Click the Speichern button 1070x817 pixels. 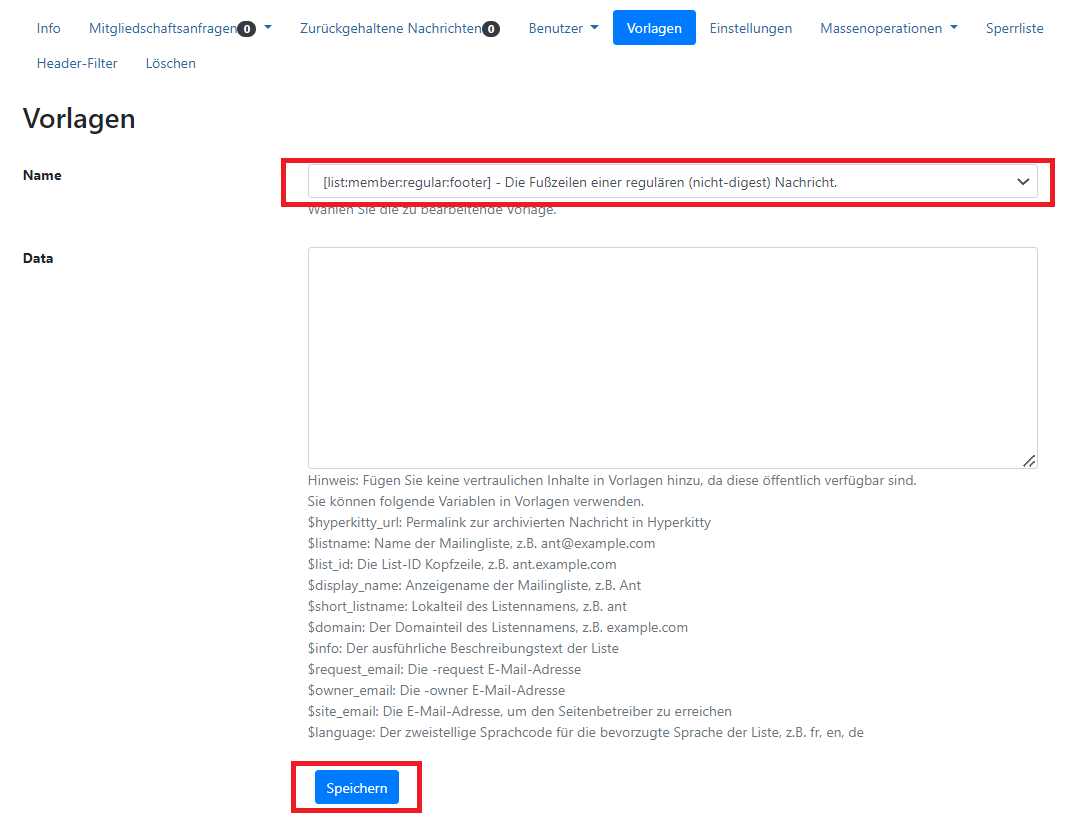356,787
